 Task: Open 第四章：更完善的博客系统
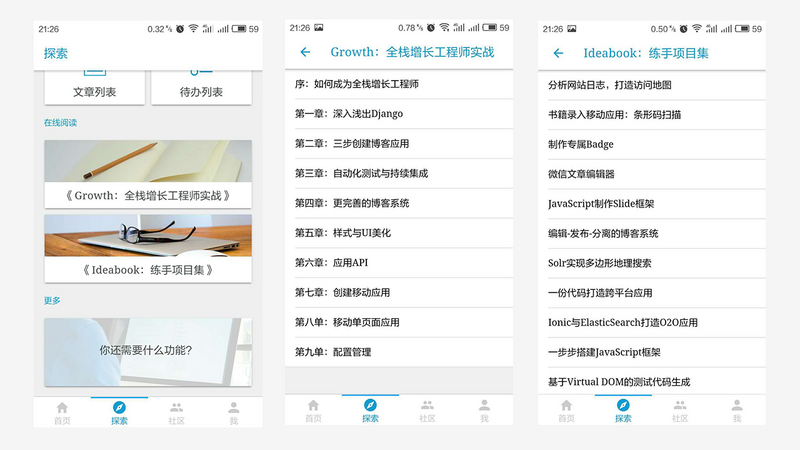399,203
